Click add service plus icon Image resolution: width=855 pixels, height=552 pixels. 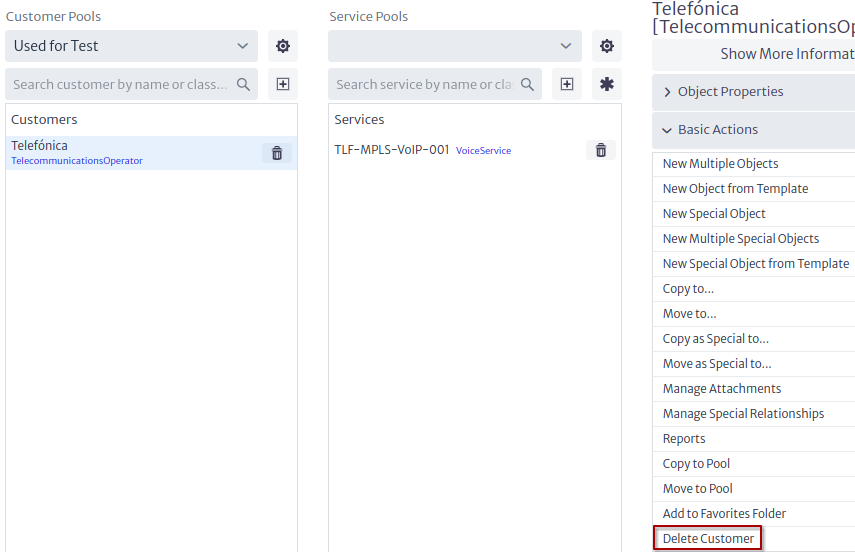click(x=567, y=84)
